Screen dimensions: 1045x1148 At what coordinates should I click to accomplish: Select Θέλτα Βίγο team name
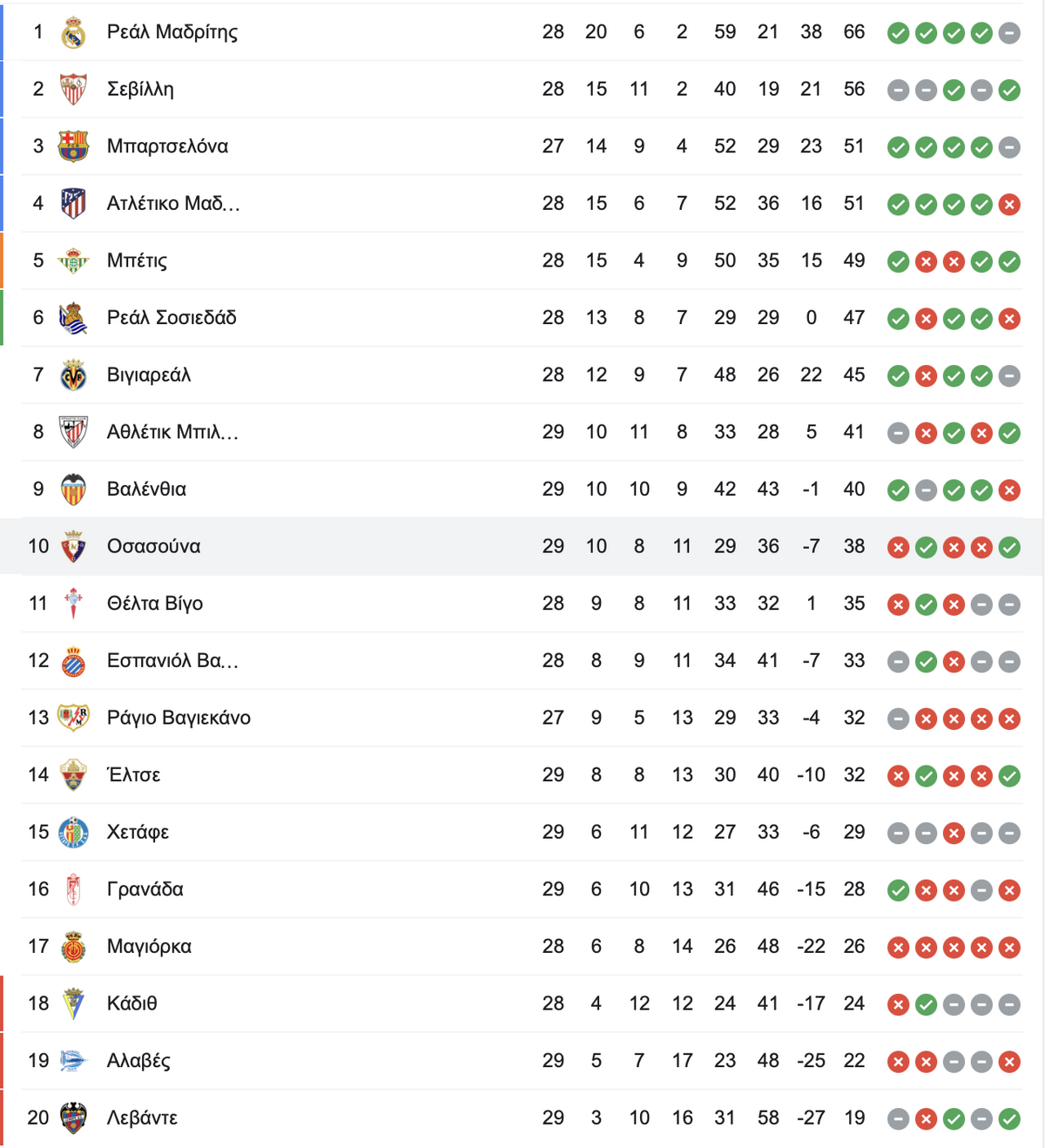point(155,604)
